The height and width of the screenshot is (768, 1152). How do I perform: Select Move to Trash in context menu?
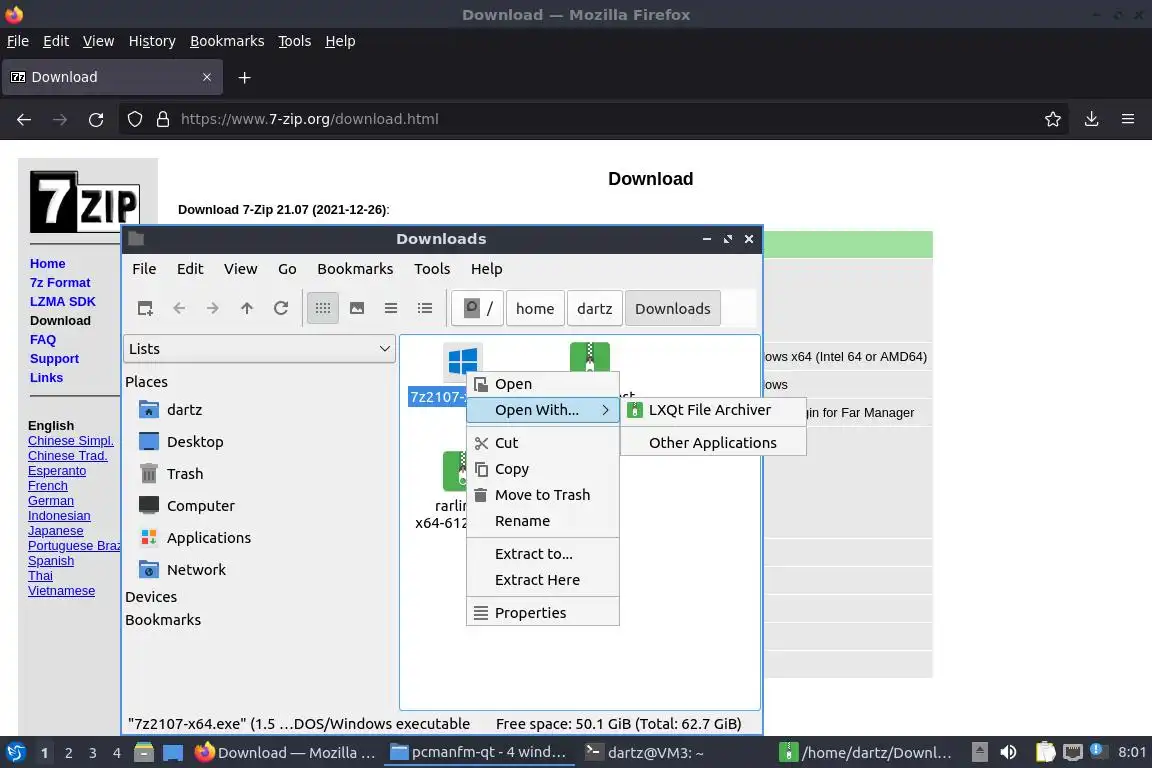pos(543,495)
